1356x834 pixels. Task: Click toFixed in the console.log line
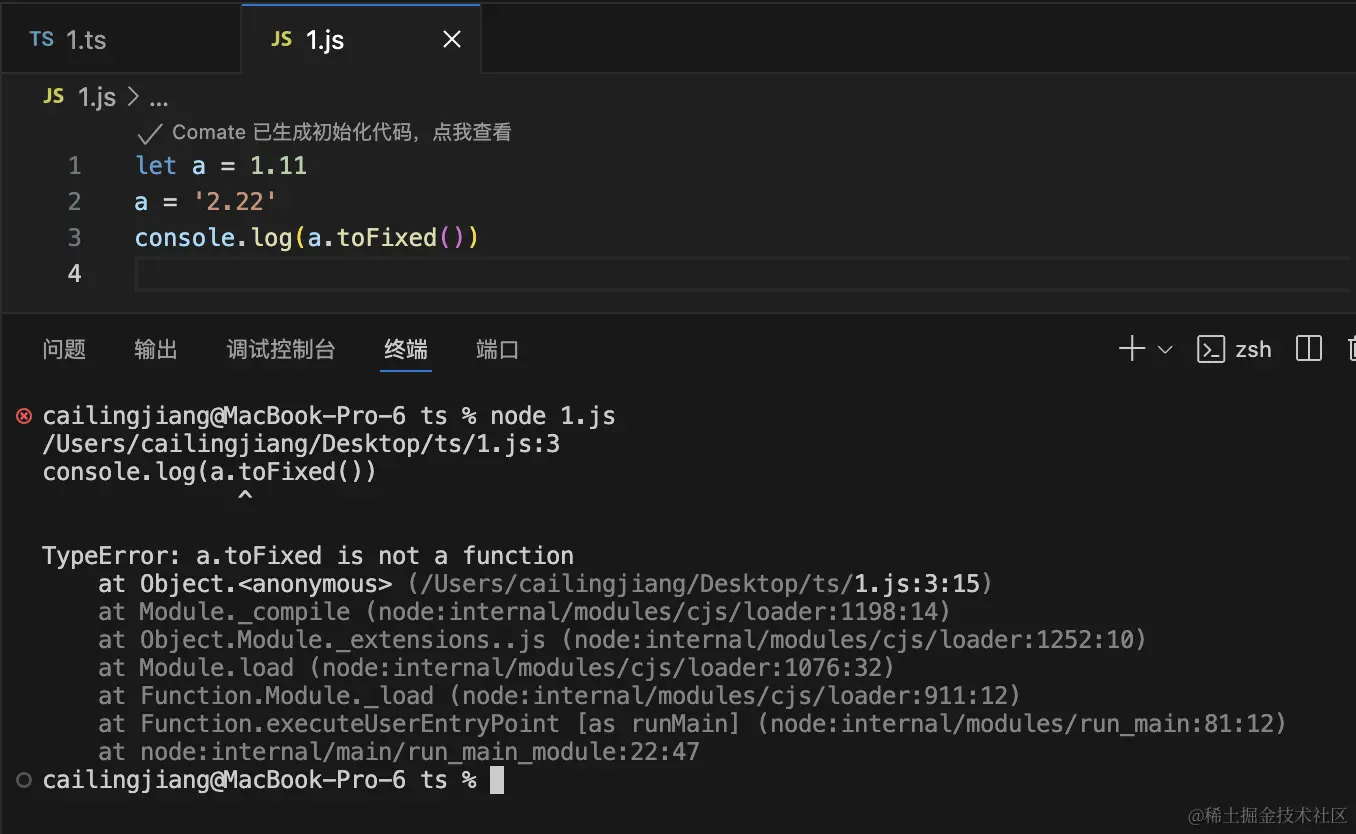(386, 237)
